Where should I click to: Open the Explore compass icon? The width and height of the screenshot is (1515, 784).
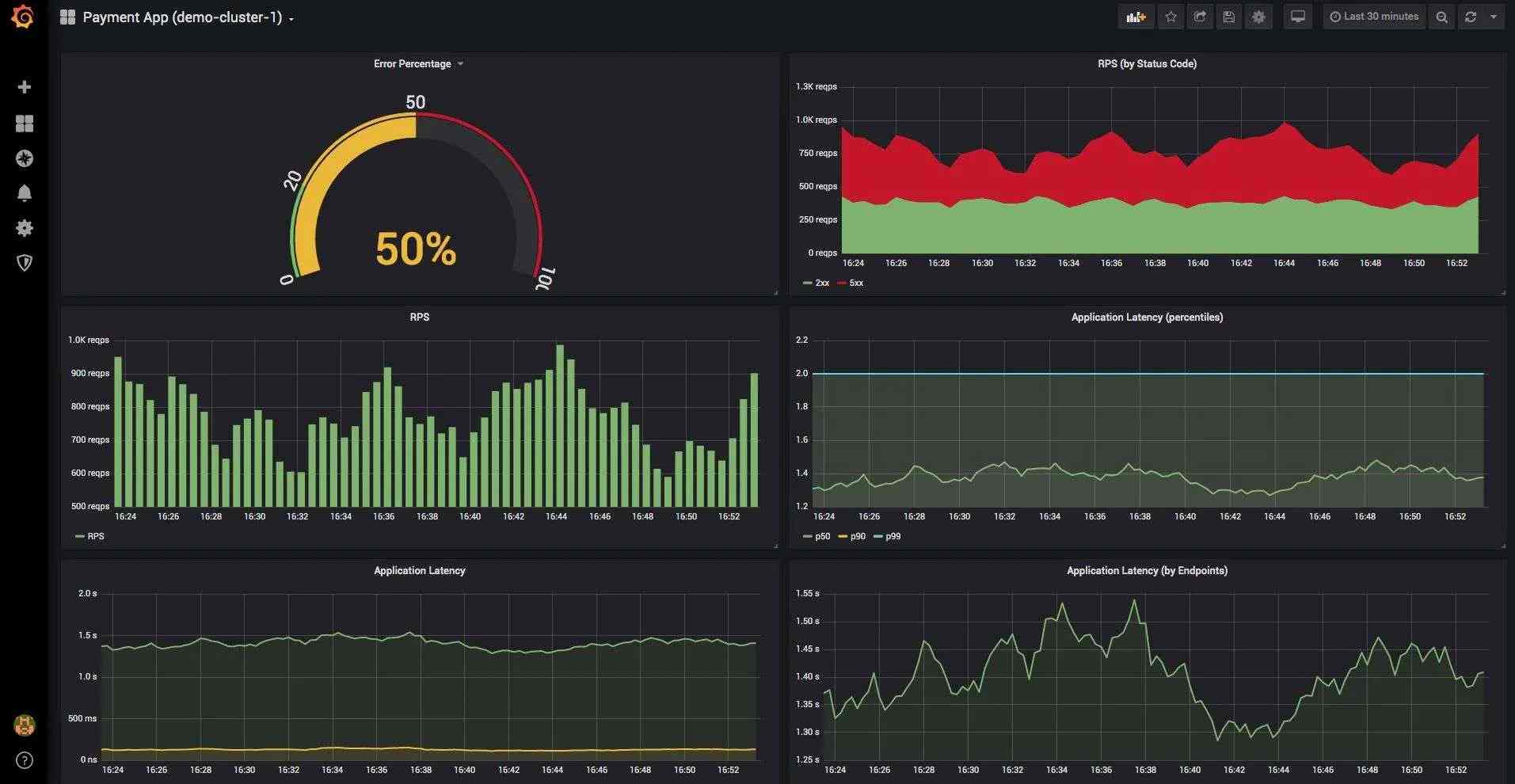25,158
